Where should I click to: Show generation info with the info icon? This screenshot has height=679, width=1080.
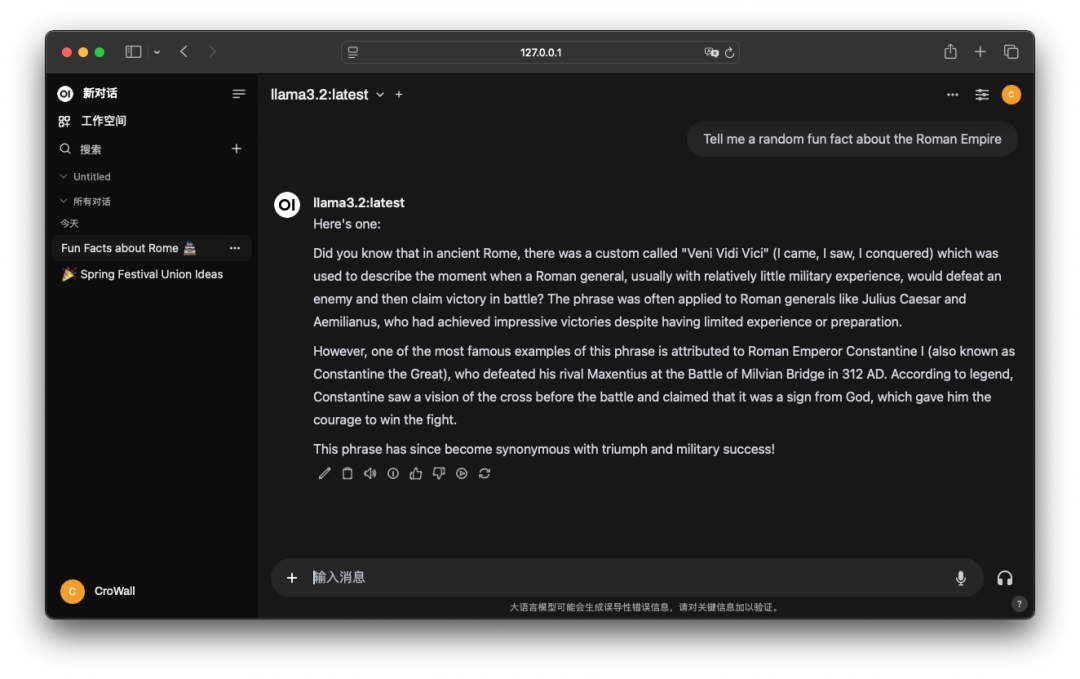pos(393,473)
